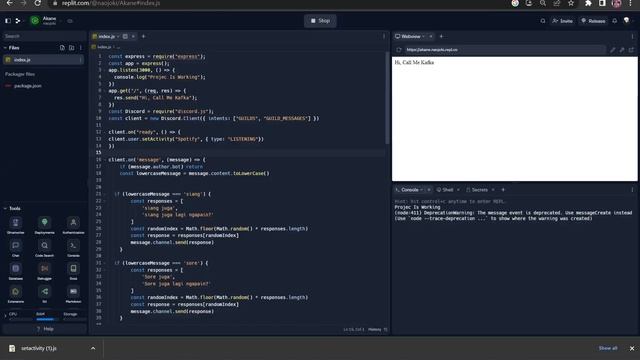Create a new file in Files
640x360 pixels.
[62, 48]
